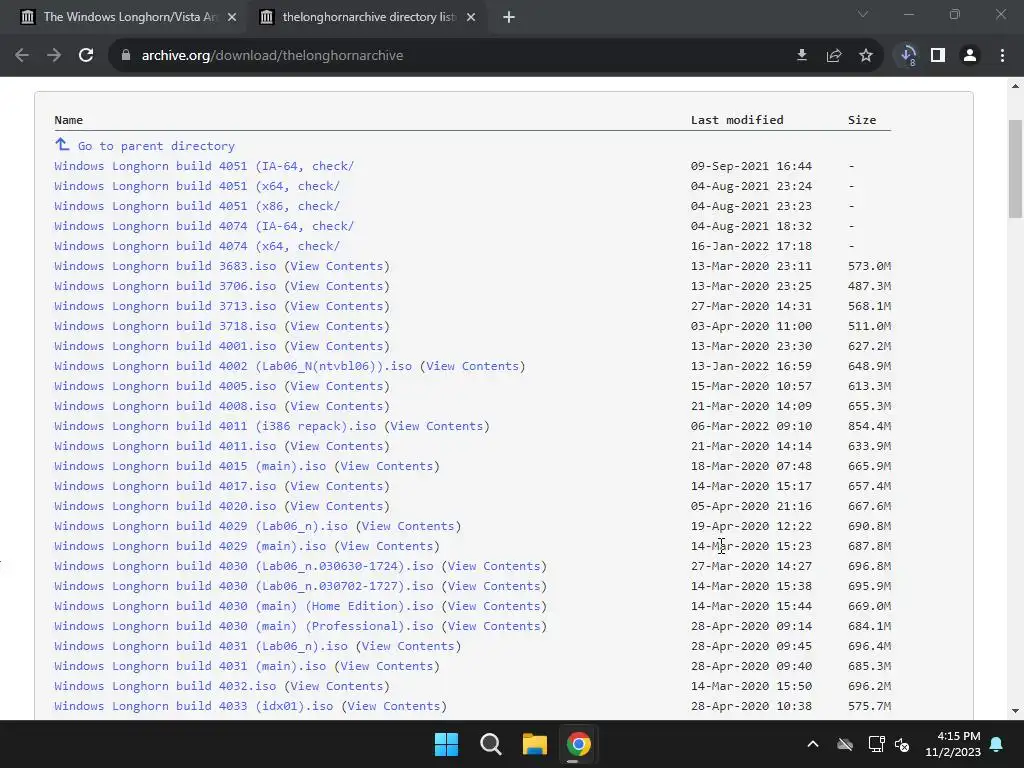Open the tab search chevron
The image size is (1024, 768).
[863, 14]
